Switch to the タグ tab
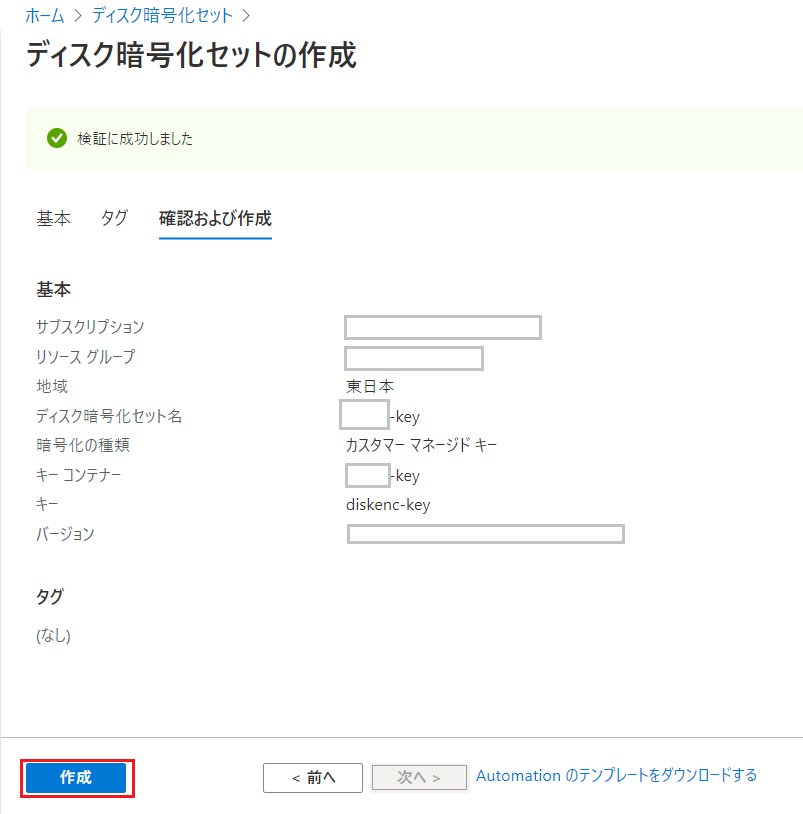 pos(114,218)
